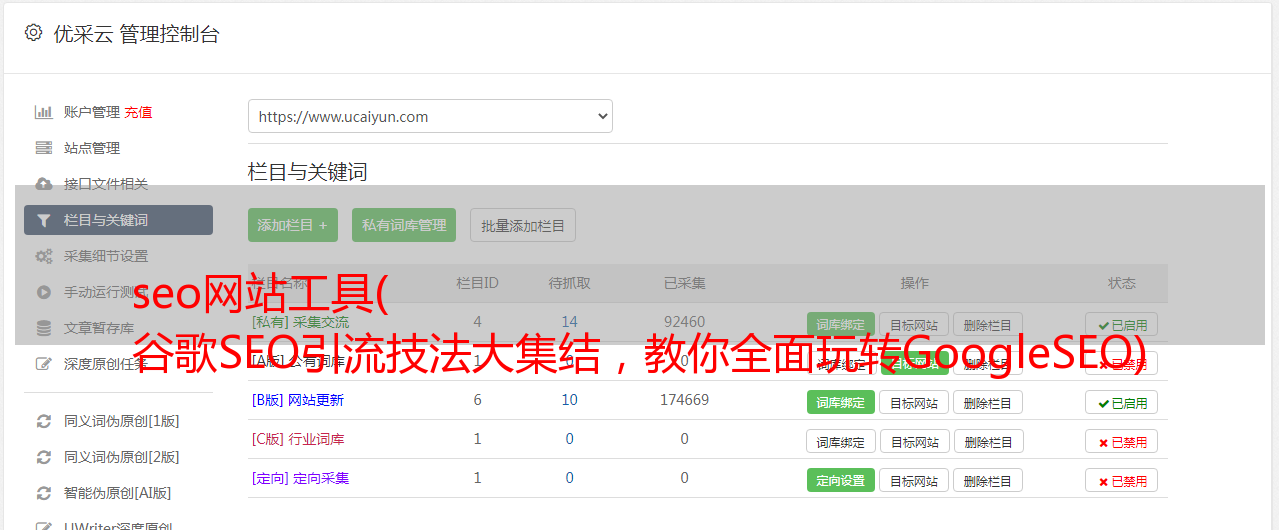Open 同义词伪原创[2版] in the sidebar
The width and height of the screenshot is (1279, 530).
point(122,457)
